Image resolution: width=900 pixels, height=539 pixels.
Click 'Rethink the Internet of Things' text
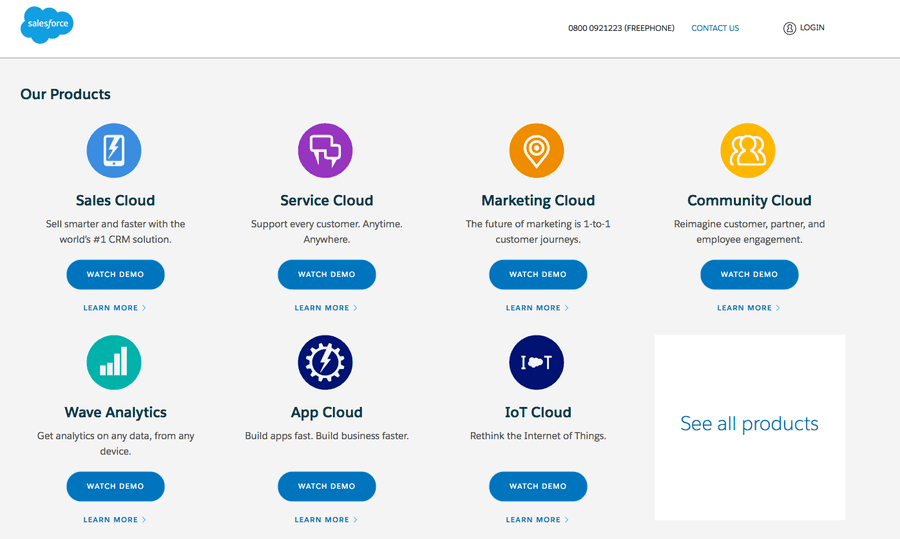click(x=538, y=436)
